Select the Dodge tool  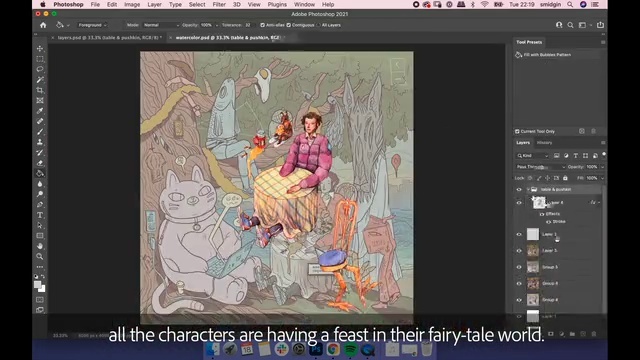pyautogui.click(x=40, y=194)
